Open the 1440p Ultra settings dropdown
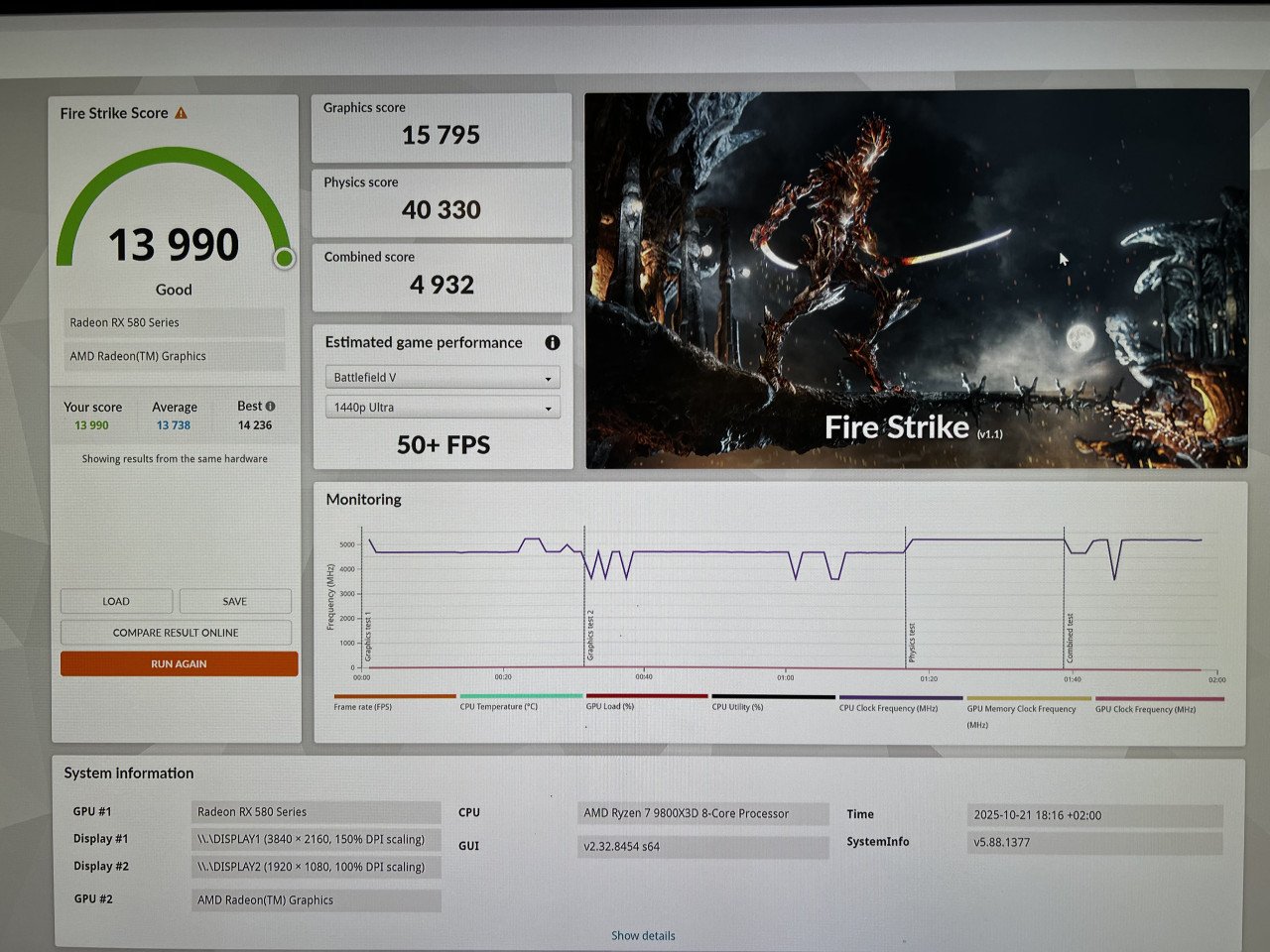The width and height of the screenshot is (1270, 952). point(442,407)
